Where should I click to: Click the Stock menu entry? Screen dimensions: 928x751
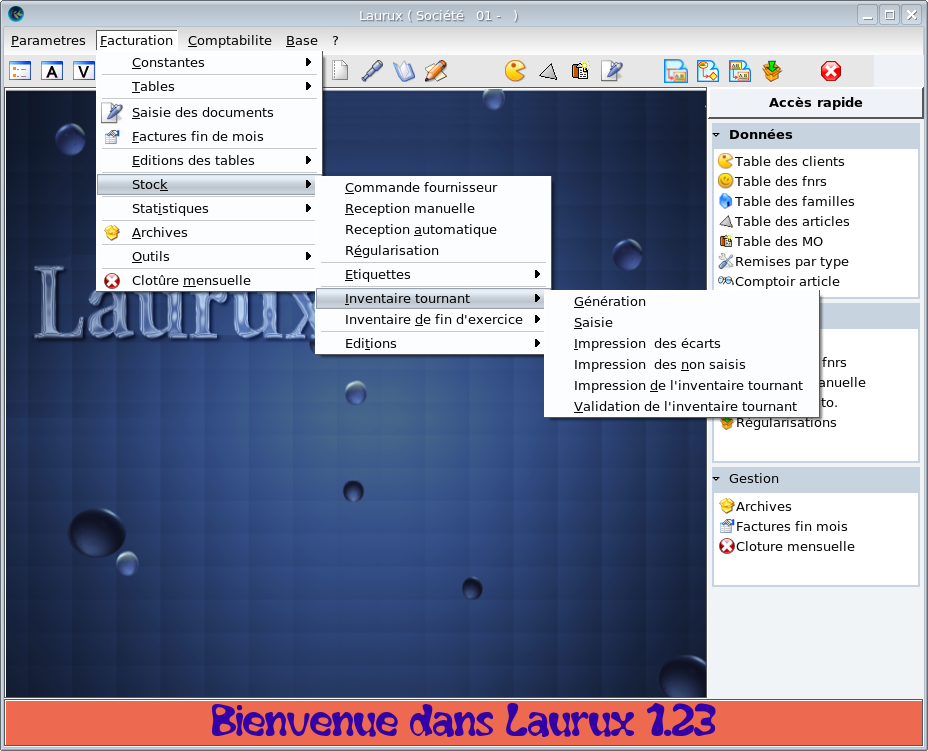coord(208,185)
